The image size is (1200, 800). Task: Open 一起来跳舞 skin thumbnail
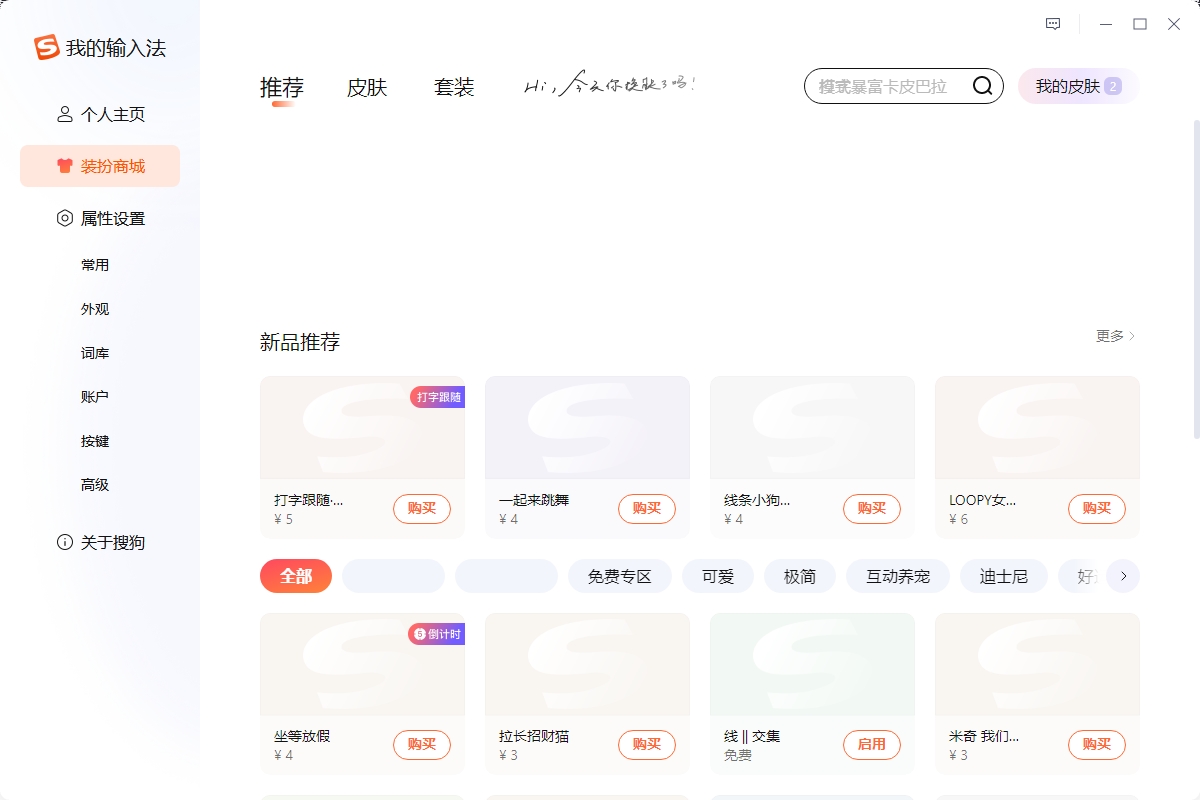587,428
